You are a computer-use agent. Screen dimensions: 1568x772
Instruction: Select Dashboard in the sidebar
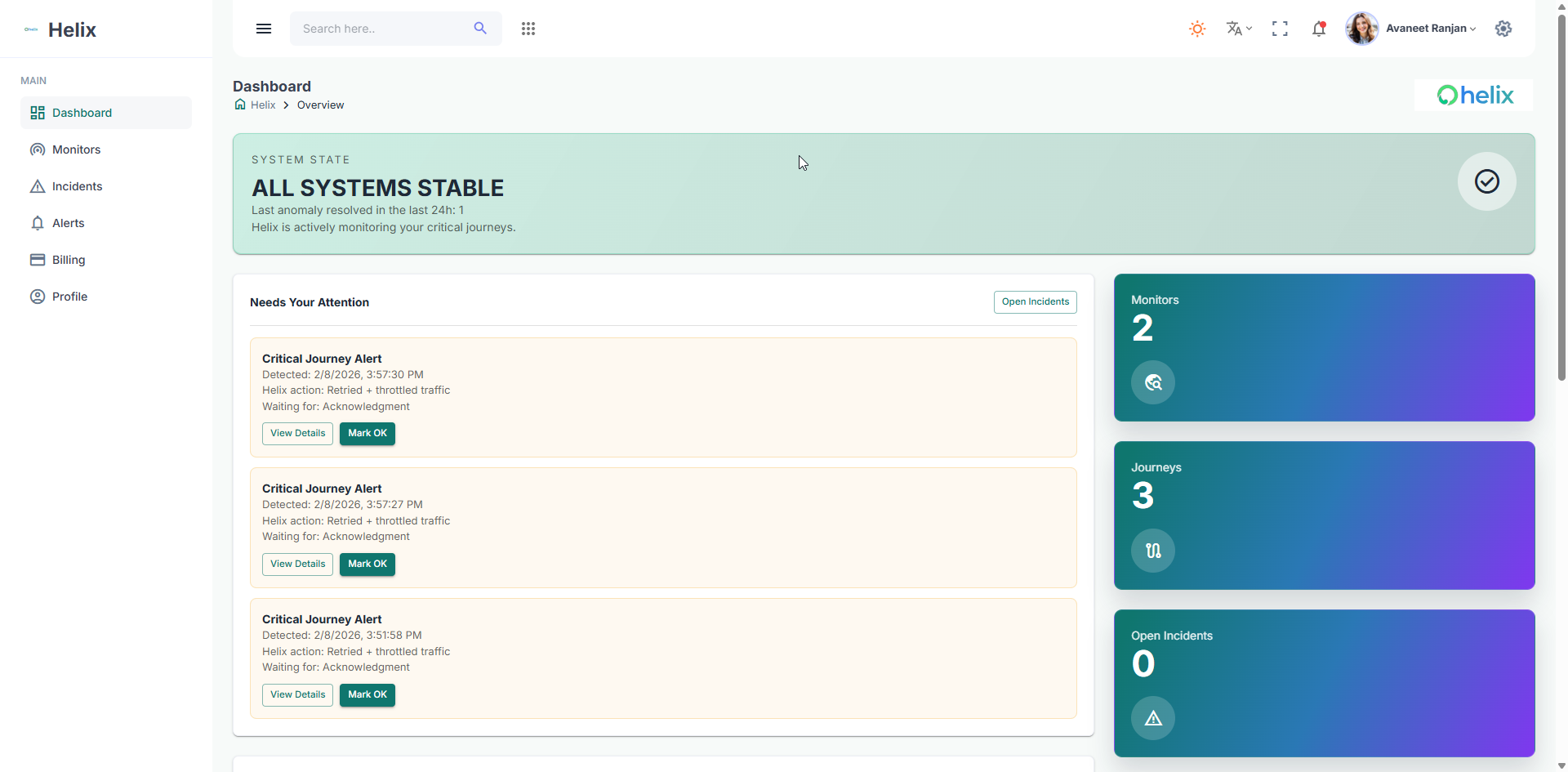82,113
